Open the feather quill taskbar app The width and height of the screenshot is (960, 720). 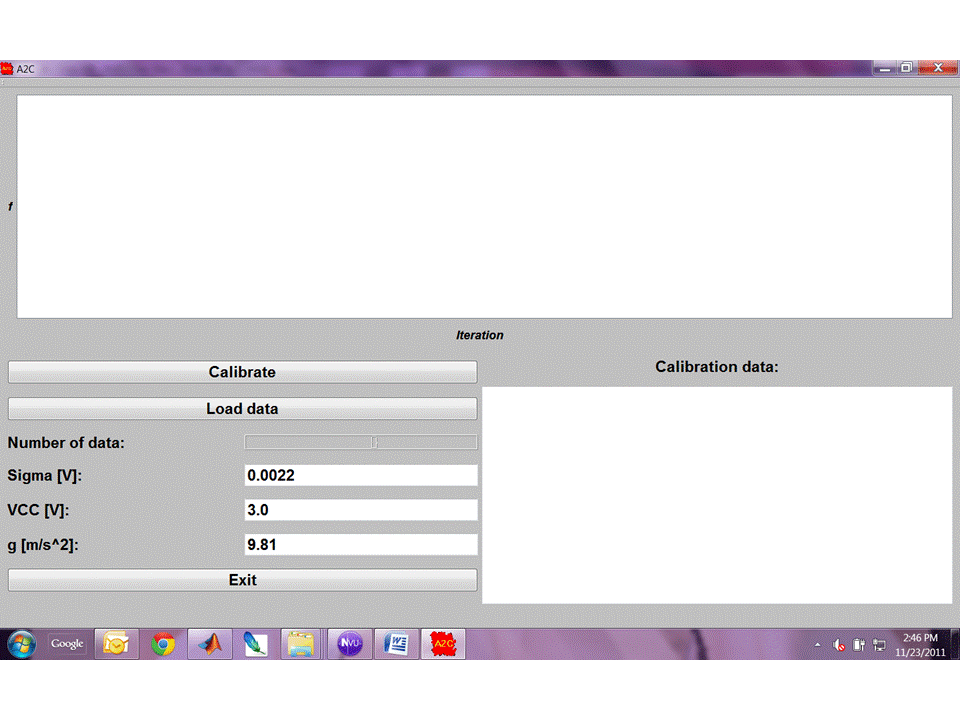(256, 644)
